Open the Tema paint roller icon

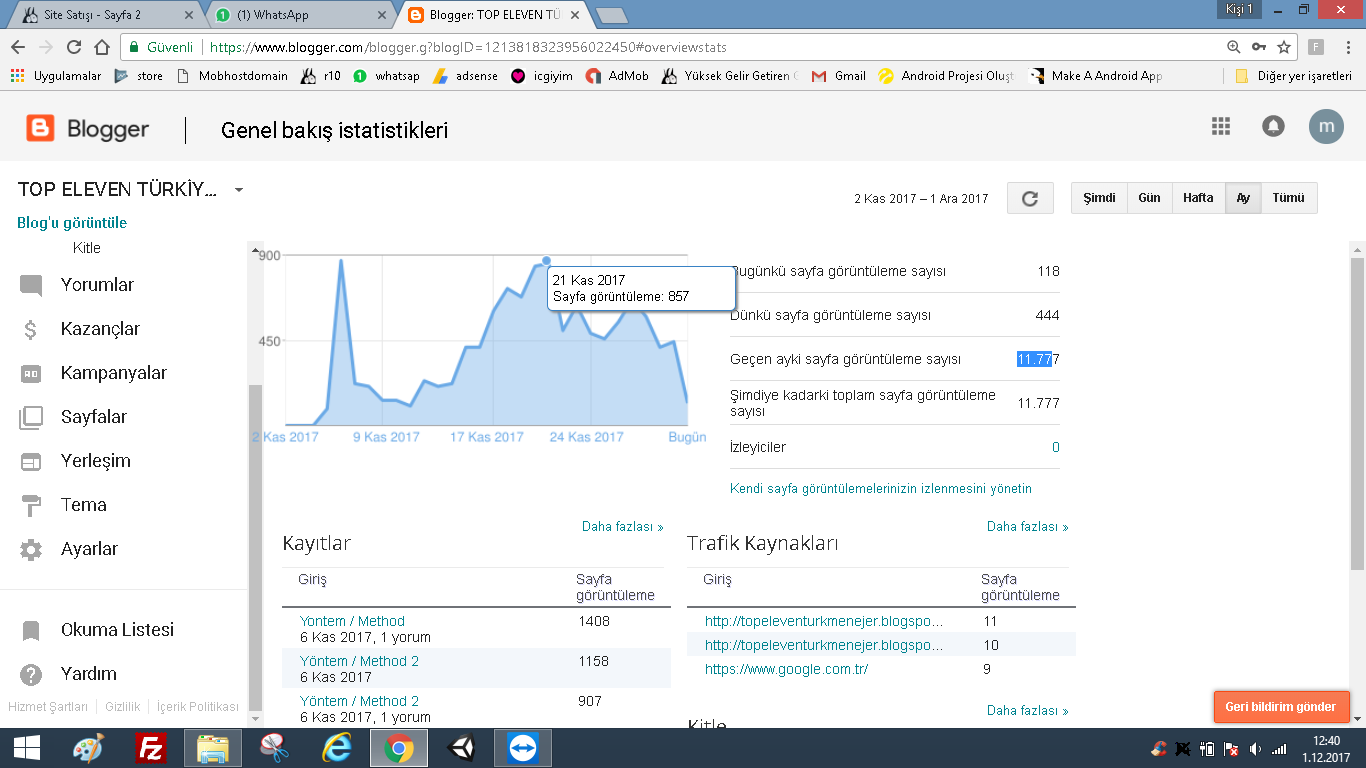31,506
